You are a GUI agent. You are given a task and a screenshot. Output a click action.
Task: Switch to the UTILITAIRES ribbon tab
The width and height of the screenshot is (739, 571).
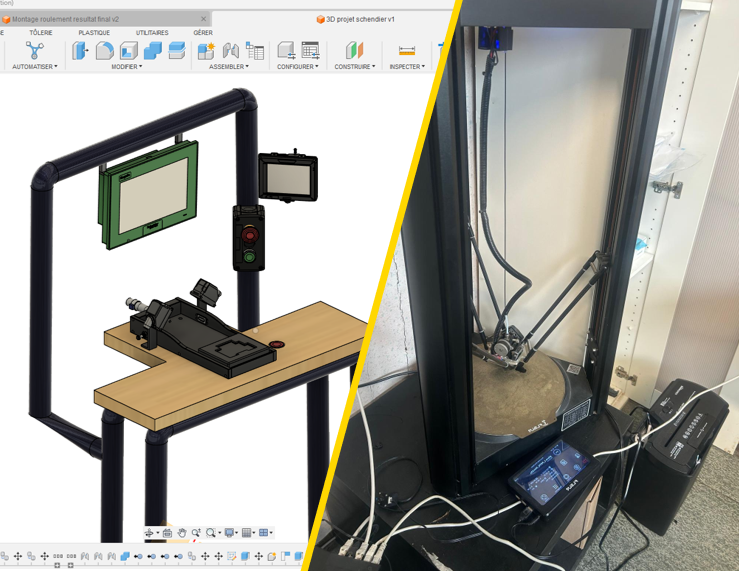(152, 33)
